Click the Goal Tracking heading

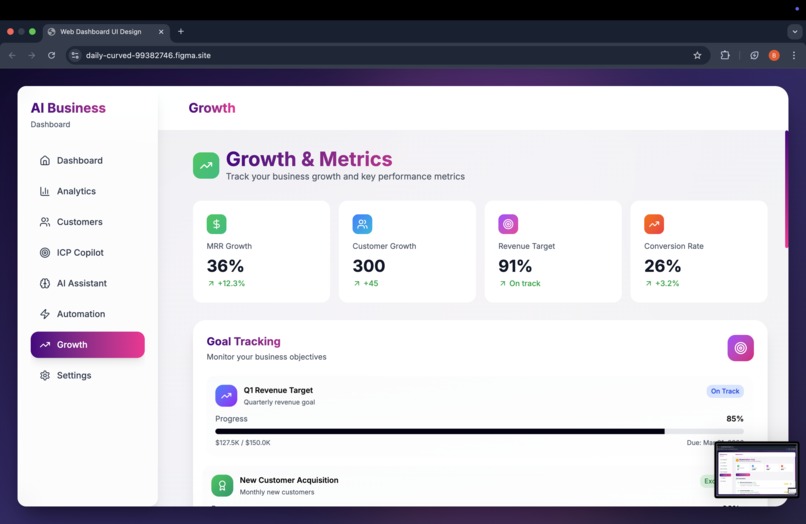pos(244,341)
